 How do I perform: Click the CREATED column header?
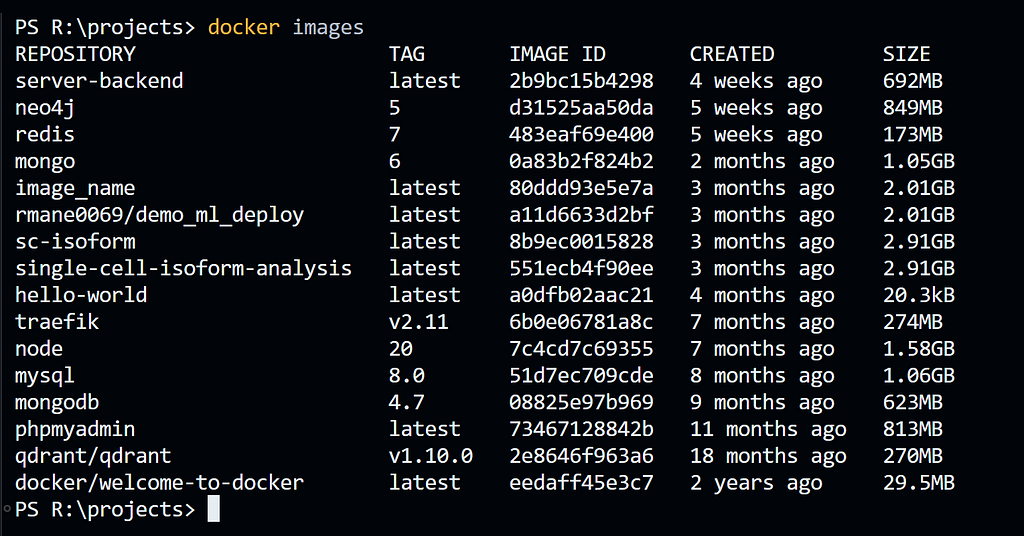(732, 54)
